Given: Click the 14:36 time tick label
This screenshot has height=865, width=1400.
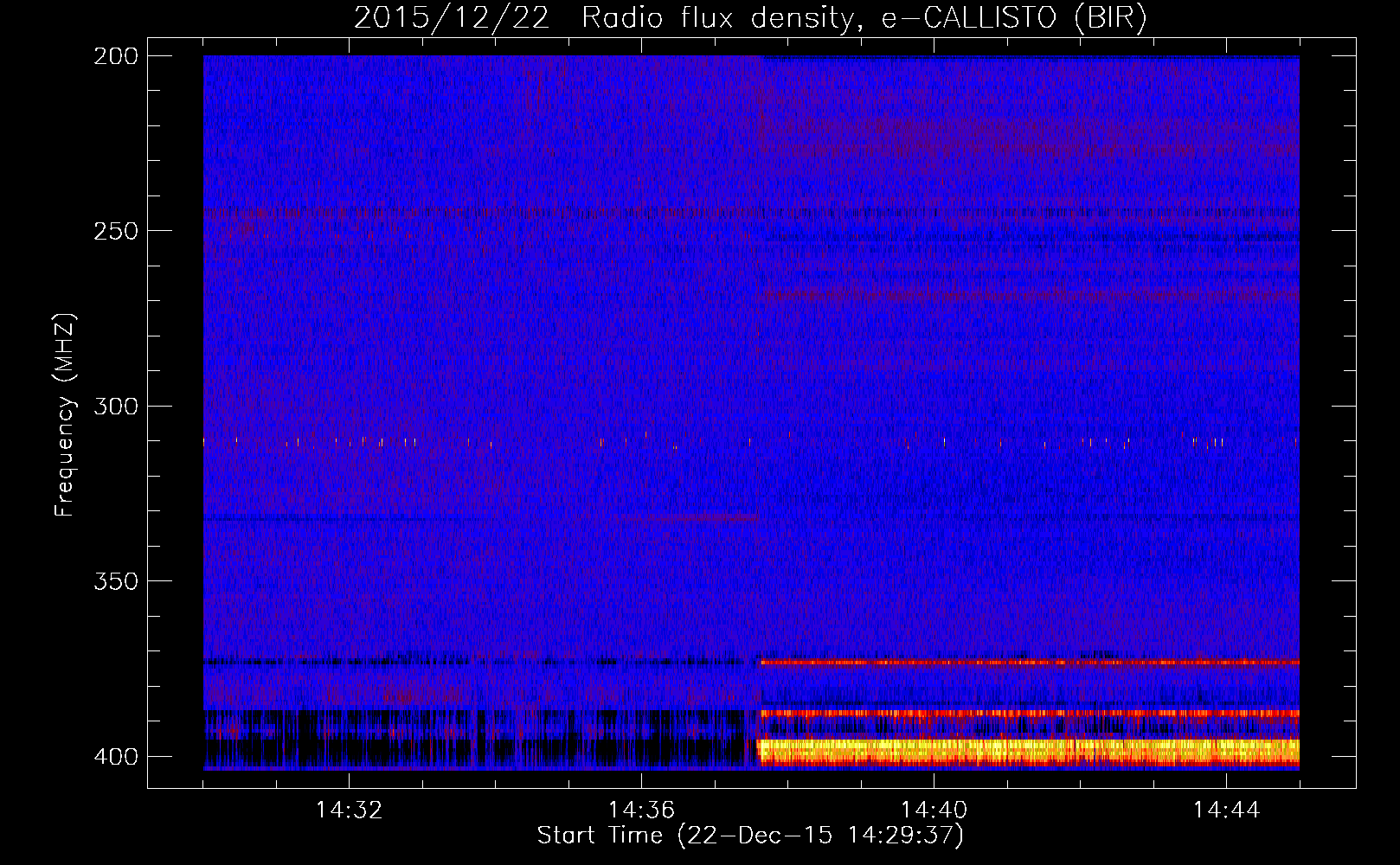Looking at the screenshot, I should (641, 811).
